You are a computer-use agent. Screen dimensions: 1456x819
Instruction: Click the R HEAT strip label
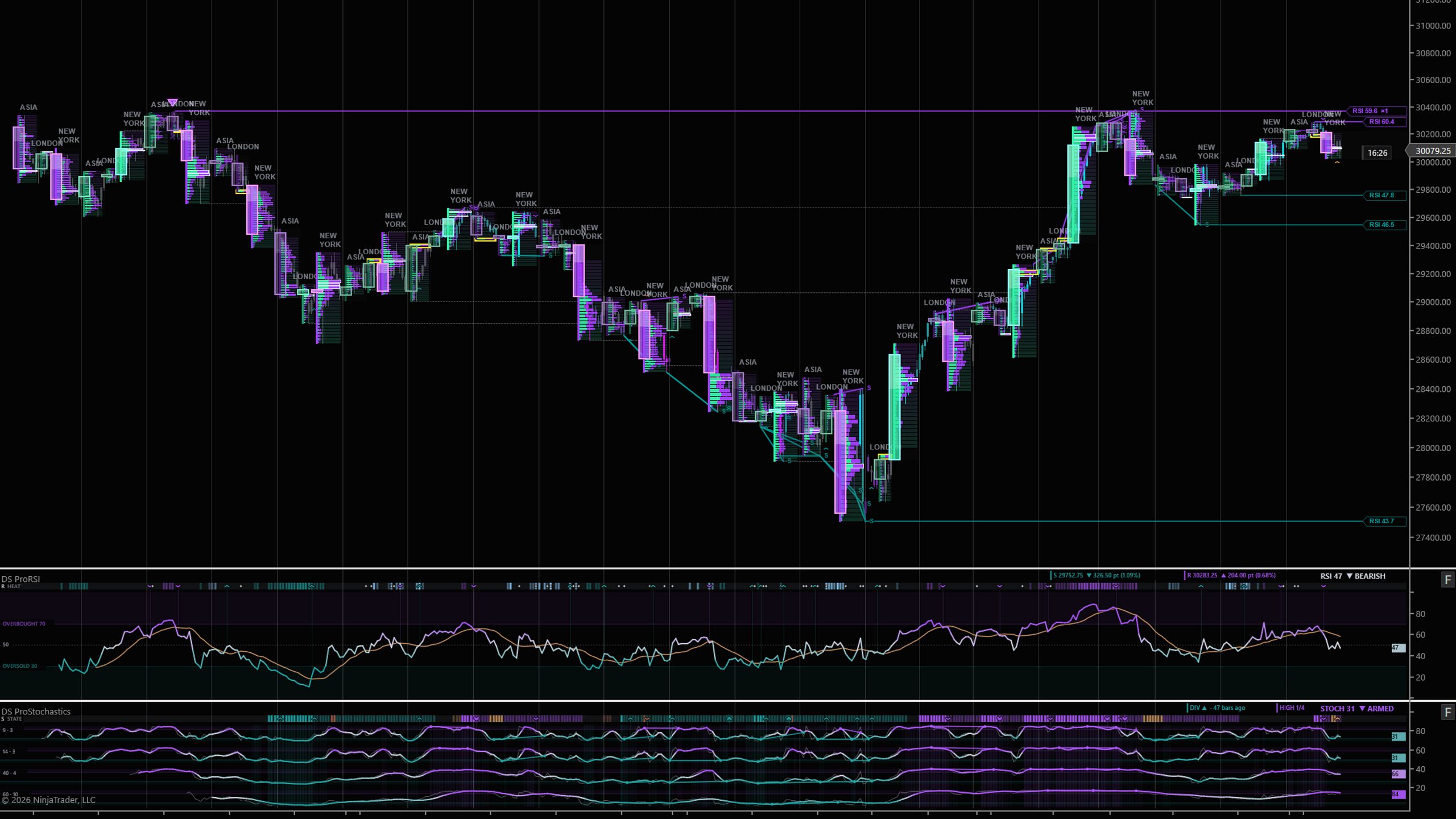11,586
